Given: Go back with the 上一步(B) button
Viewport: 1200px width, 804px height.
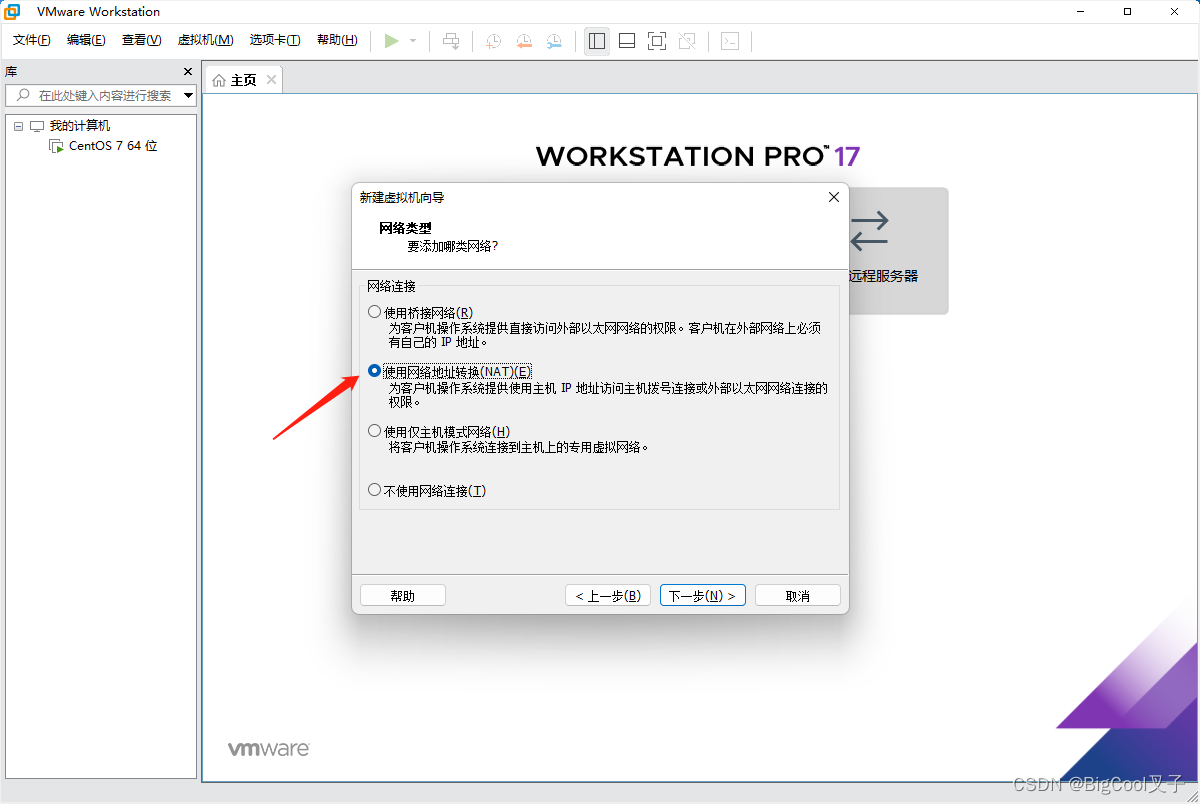Looking at the screenshot, I should [x=608, y=596].
